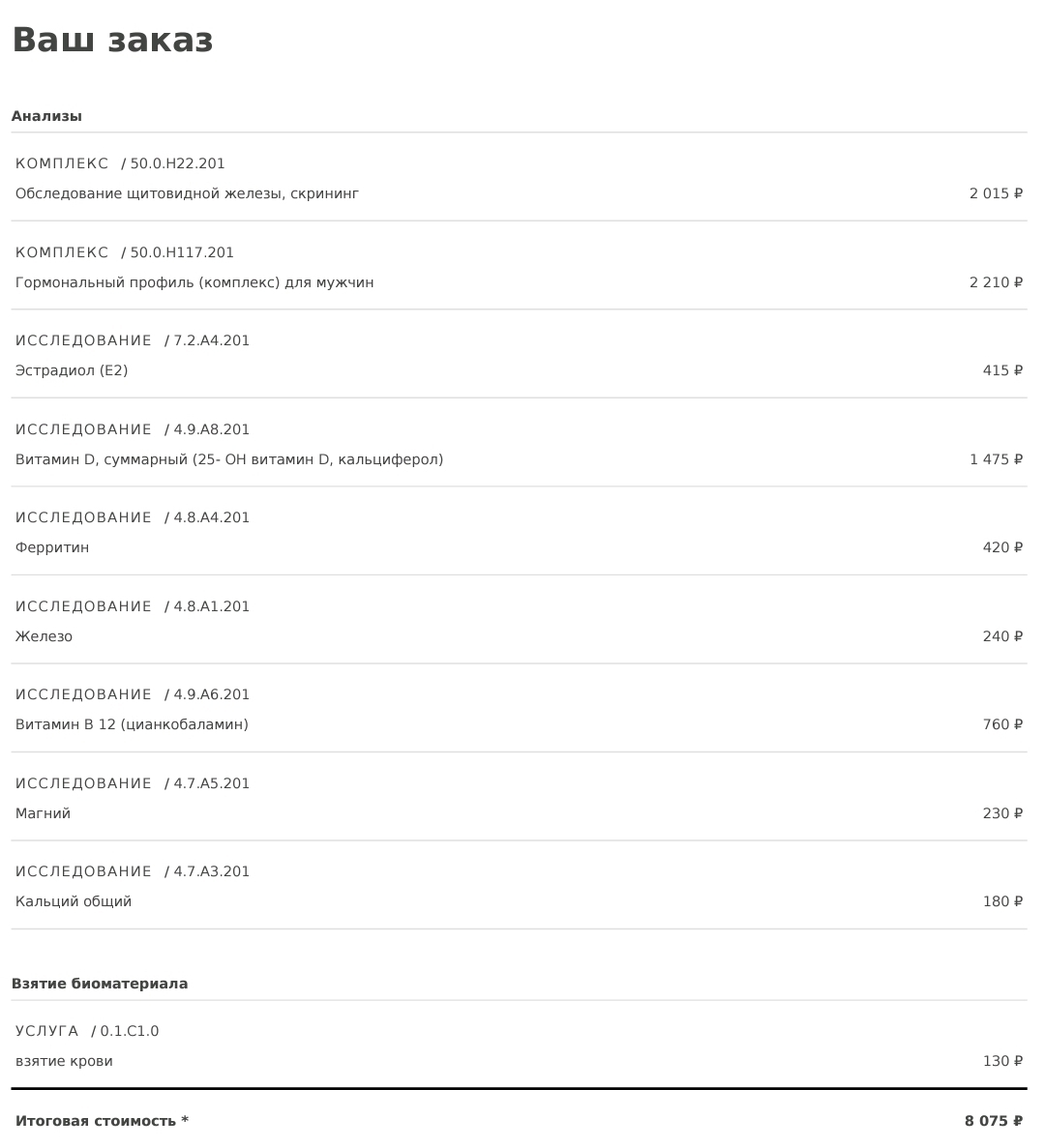Viewport: 1045px width, 1148px height.
Task: Click the 760 ₽ vitamin B12 price
Action: [x=1001, y=724]
